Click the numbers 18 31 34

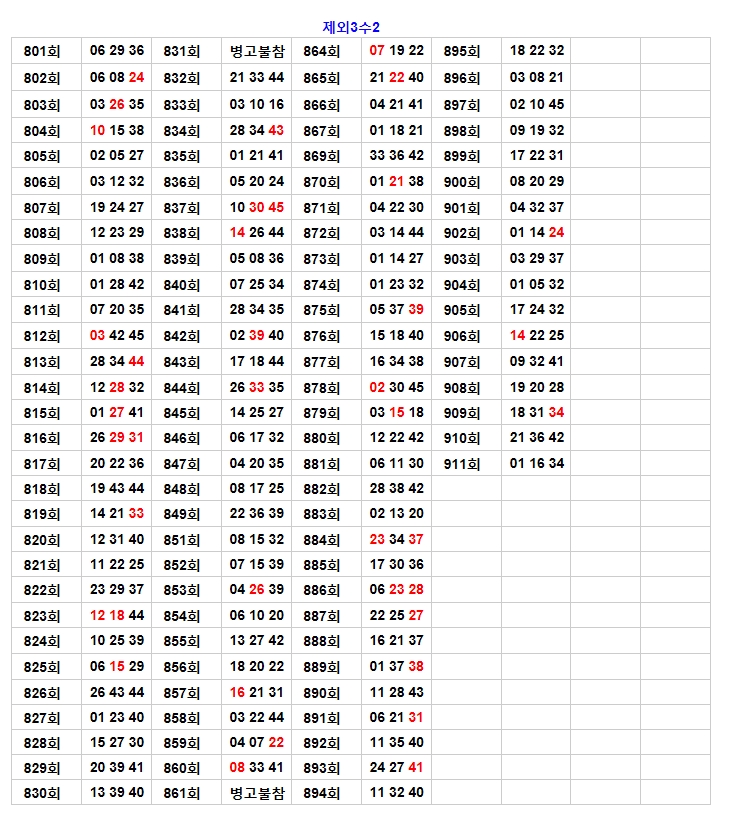[x=537, y=413]
